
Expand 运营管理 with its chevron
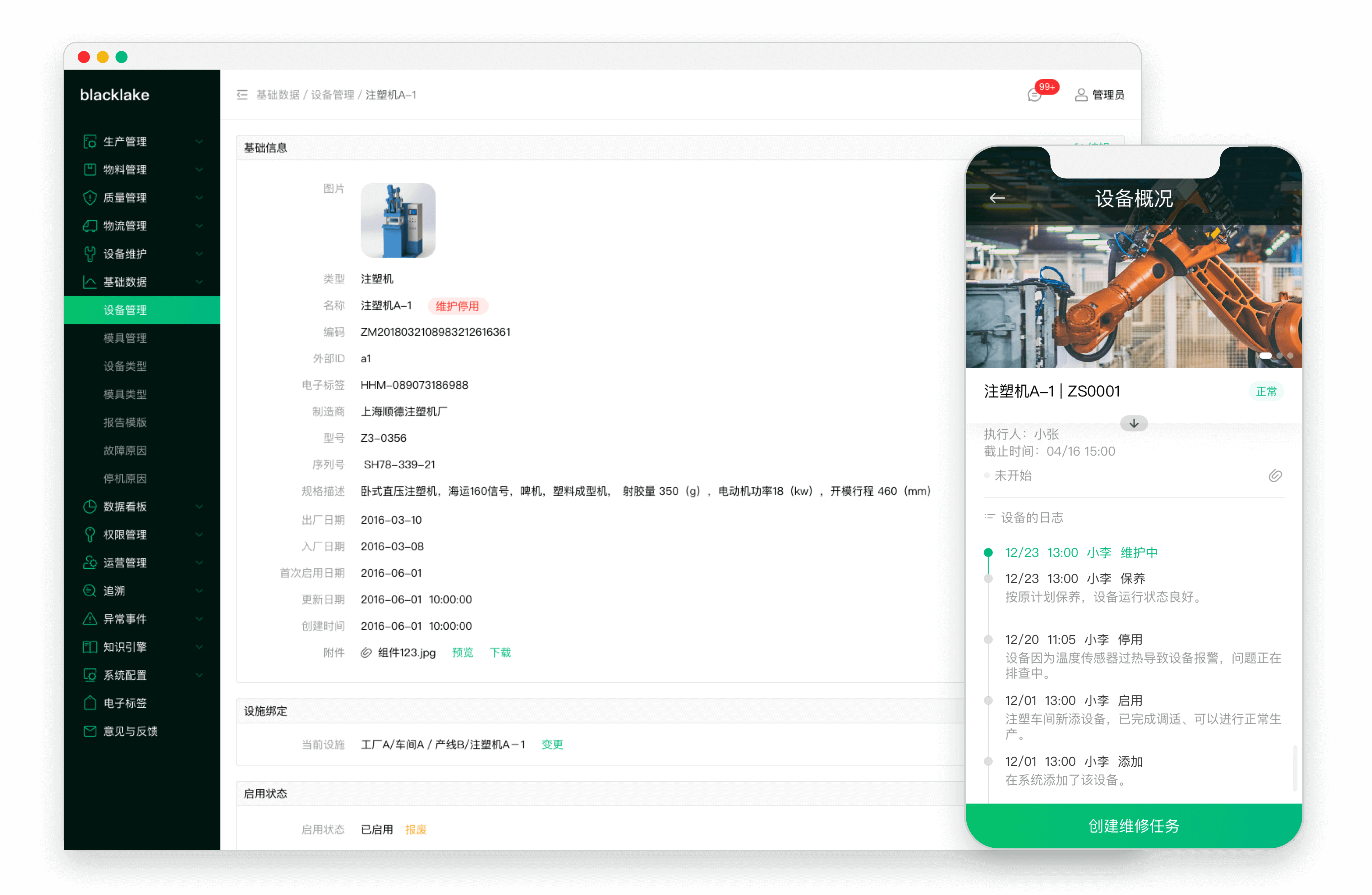(200, 563)
